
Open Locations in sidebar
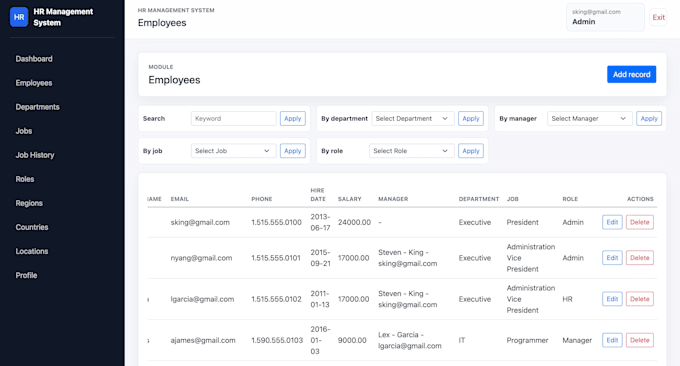pyautogui.click(x=32, y=251)
